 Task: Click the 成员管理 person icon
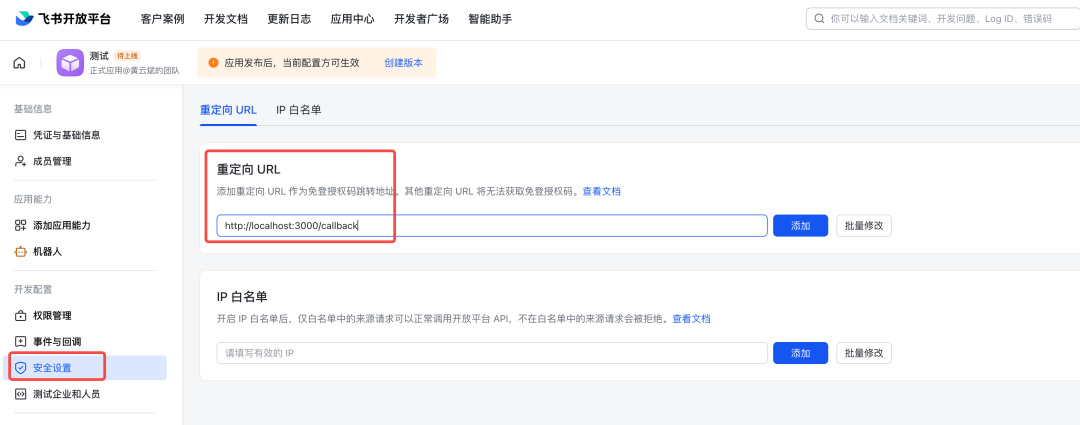[21, 161]
